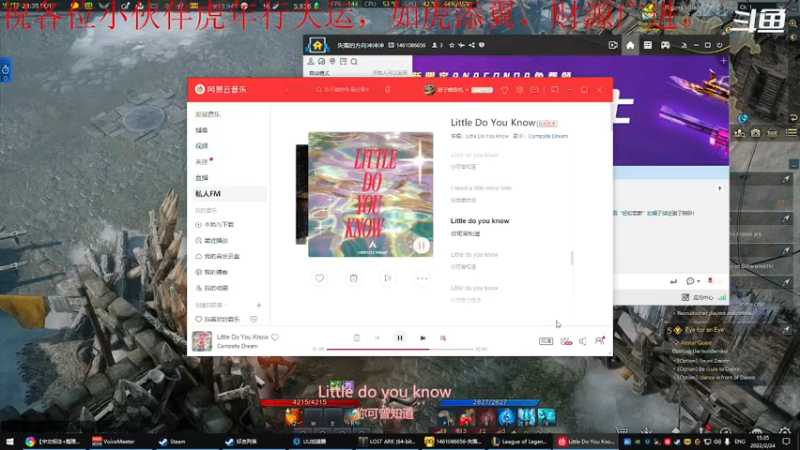This screenshot has height=450, width=800.
Task: Open gamepad tab in stream window header
Action: click(665, 45)
